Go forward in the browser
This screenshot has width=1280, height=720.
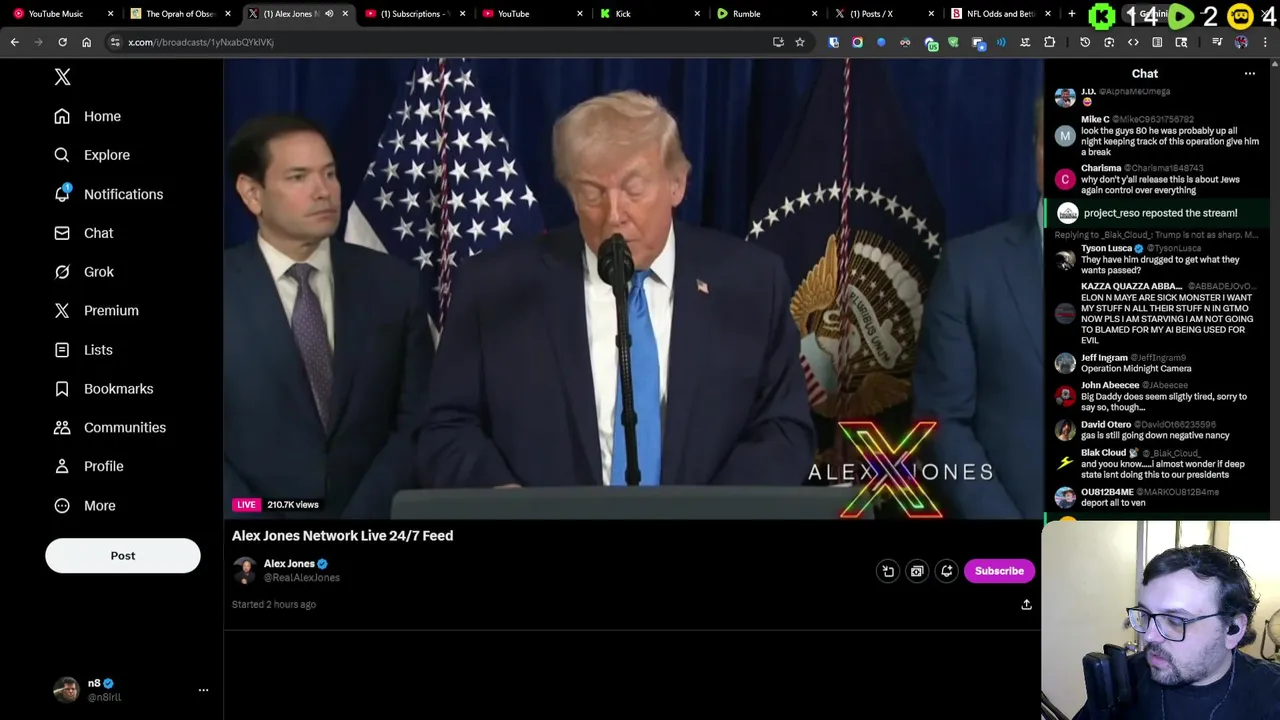[38, 42]
